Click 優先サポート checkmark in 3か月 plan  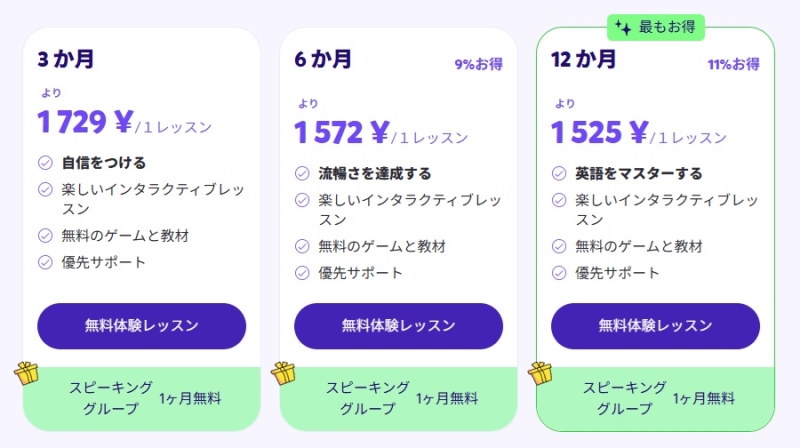click(x=45, y=263)
